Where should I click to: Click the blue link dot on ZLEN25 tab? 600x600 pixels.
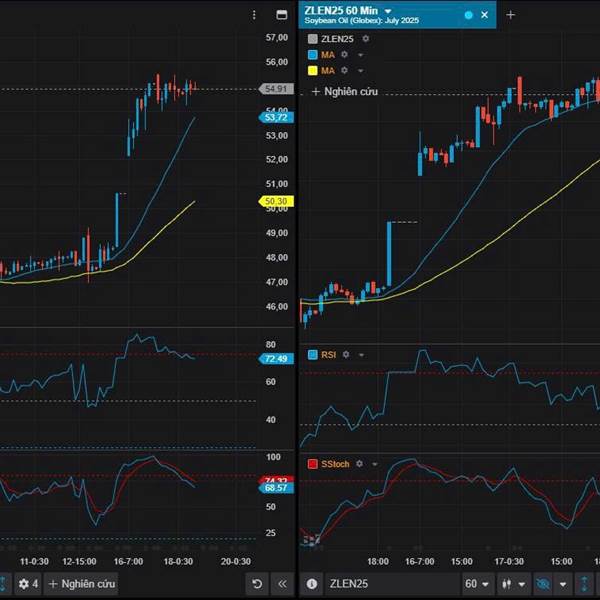click(468, 15)
